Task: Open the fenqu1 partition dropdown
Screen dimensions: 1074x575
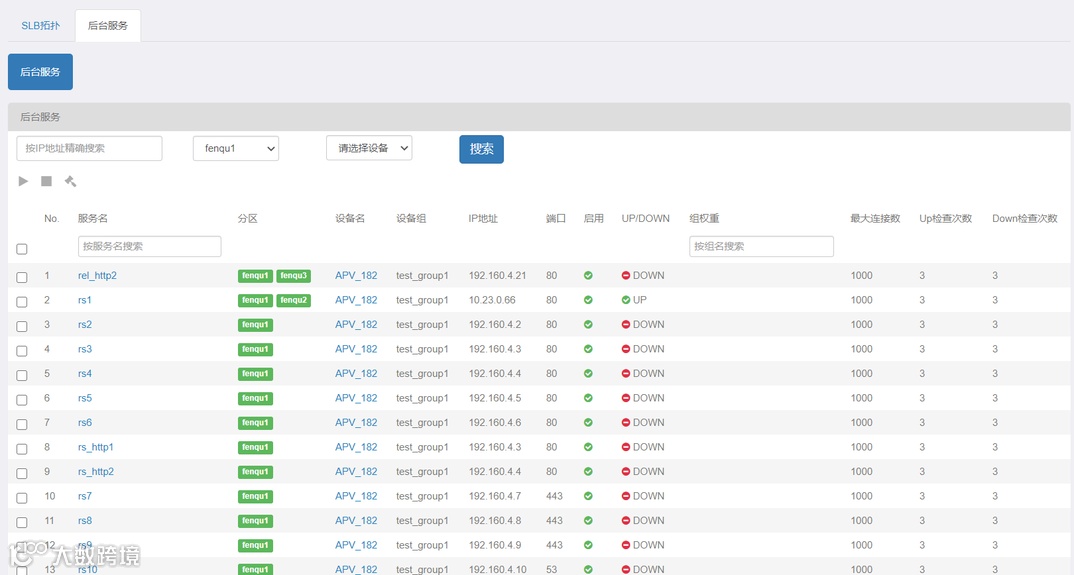Action: coord(236,148)
